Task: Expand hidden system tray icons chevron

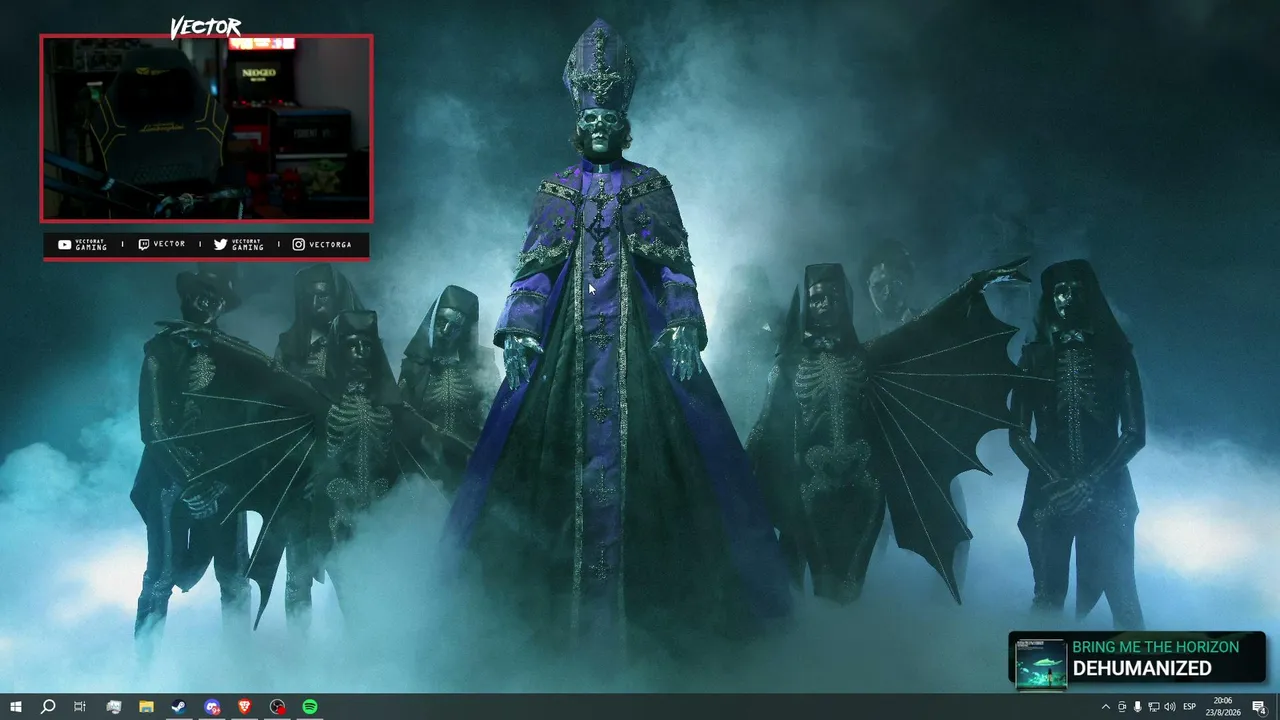Action: [1105, 707]
